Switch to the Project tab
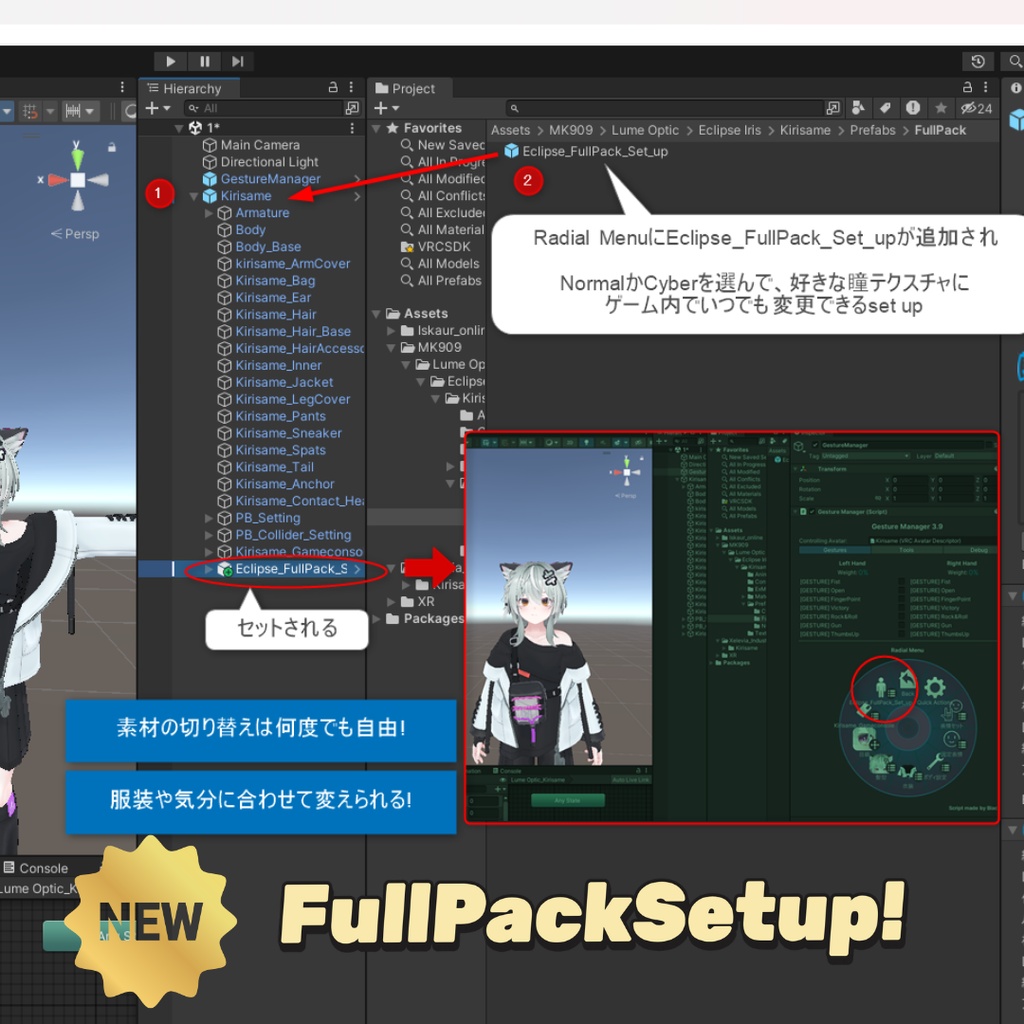 pyautogui.click(x=406, y=88)
